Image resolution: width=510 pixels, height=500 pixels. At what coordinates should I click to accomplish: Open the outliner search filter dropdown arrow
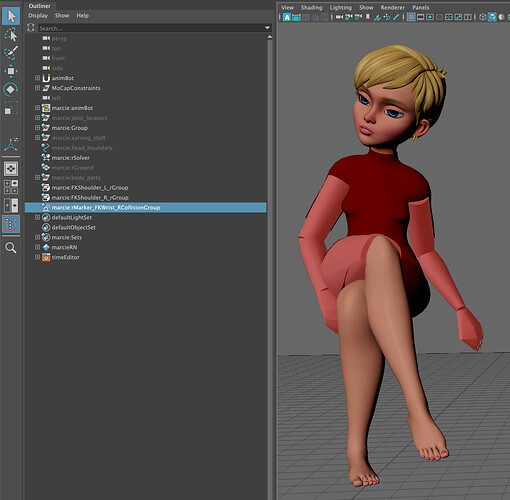point(267,28)
